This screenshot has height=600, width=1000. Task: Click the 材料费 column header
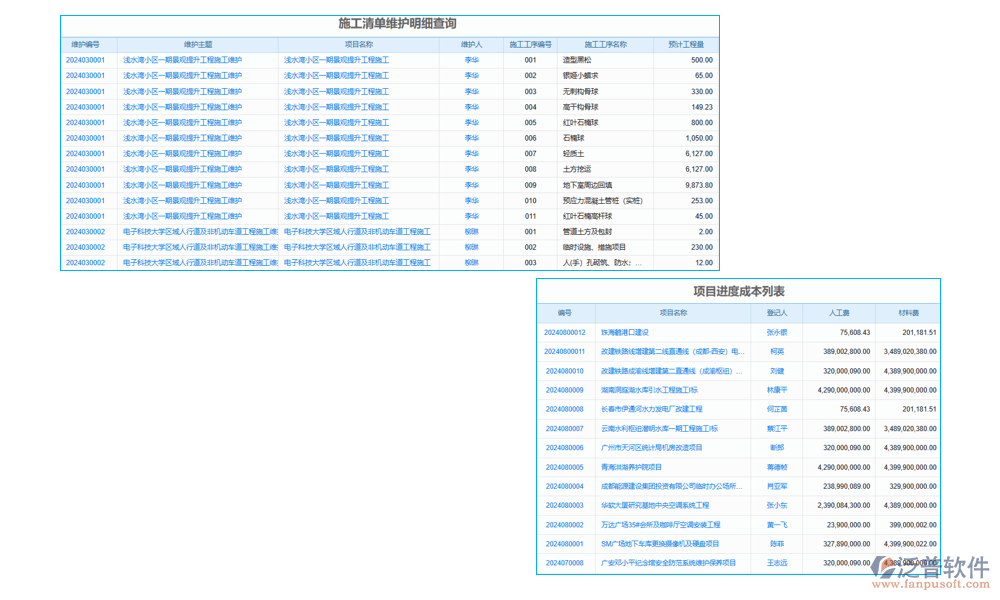(x=908, y=310)
